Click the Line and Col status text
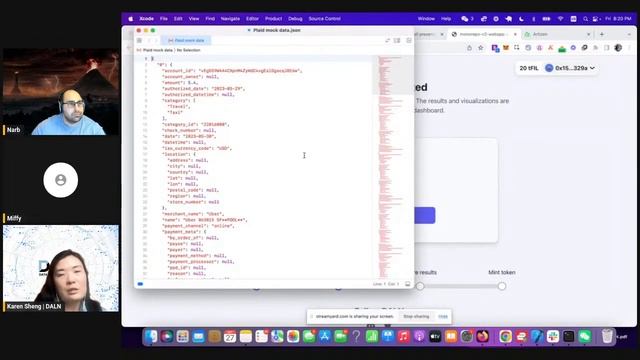 coord(386,284)
